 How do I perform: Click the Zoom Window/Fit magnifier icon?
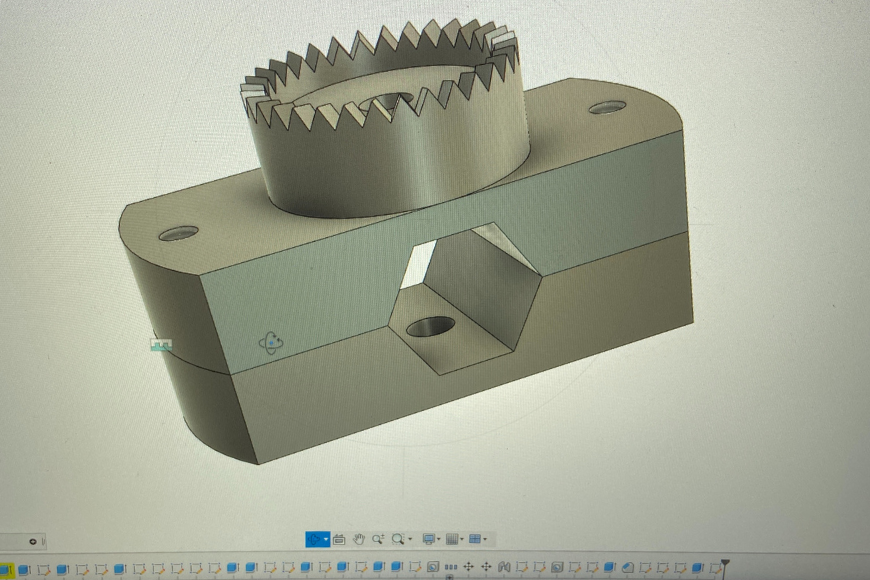pos(398,539)
